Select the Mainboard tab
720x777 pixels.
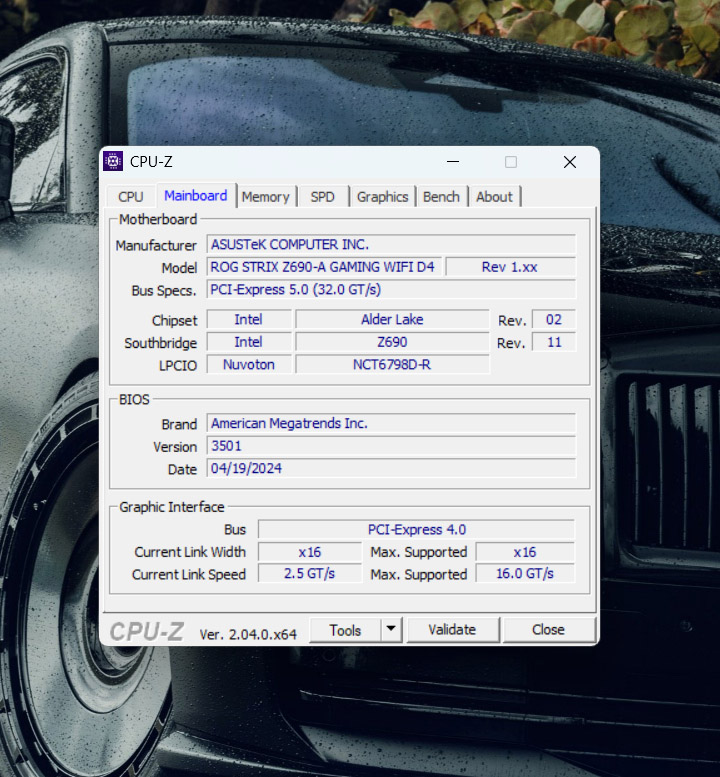click(196, 196)
